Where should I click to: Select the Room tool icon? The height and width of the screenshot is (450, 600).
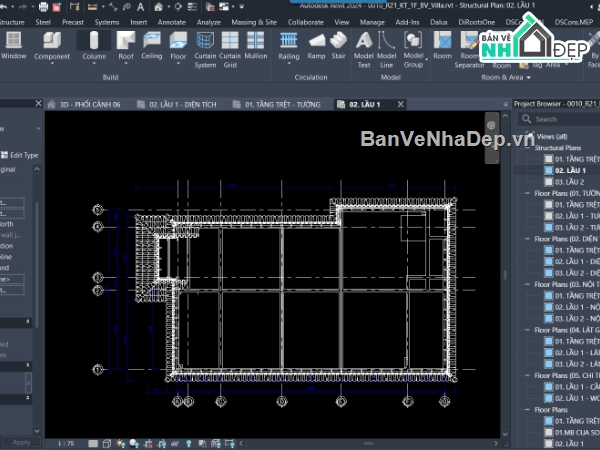tap(442, 40)
